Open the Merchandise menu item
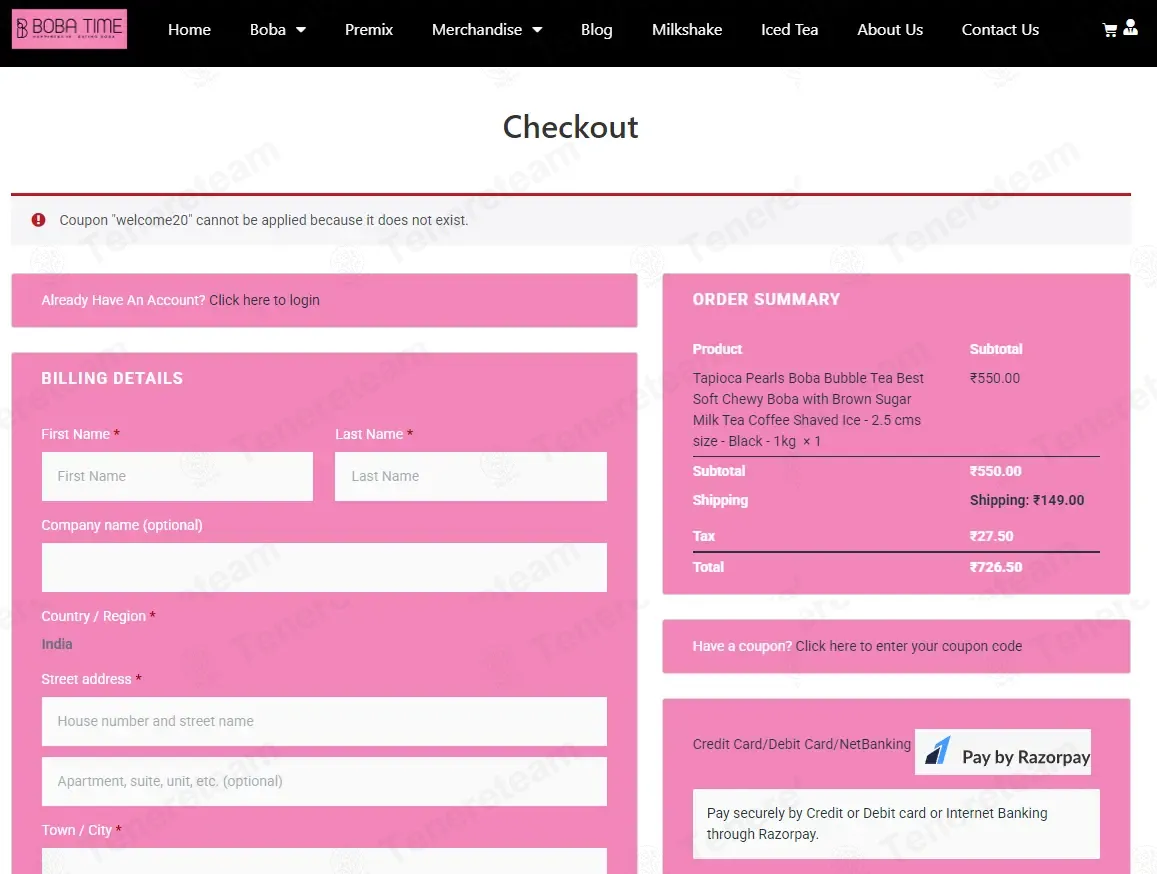This screenshot has width=1157, height=874. tap(477, 30)
